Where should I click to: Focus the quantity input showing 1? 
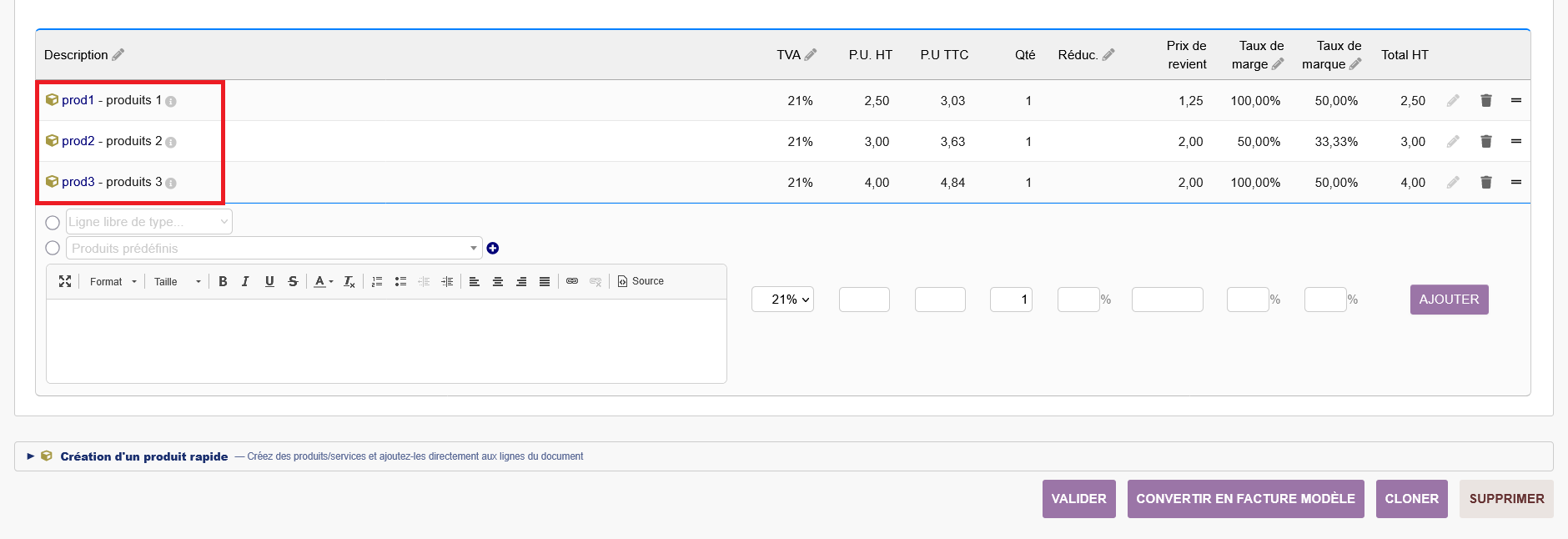[1011, 300]
